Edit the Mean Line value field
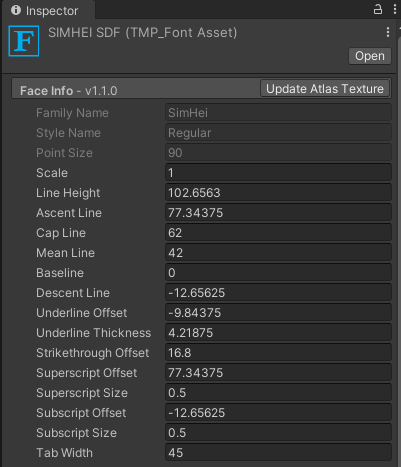Screen dimensions: 401x467 click(x=278, y=253)
